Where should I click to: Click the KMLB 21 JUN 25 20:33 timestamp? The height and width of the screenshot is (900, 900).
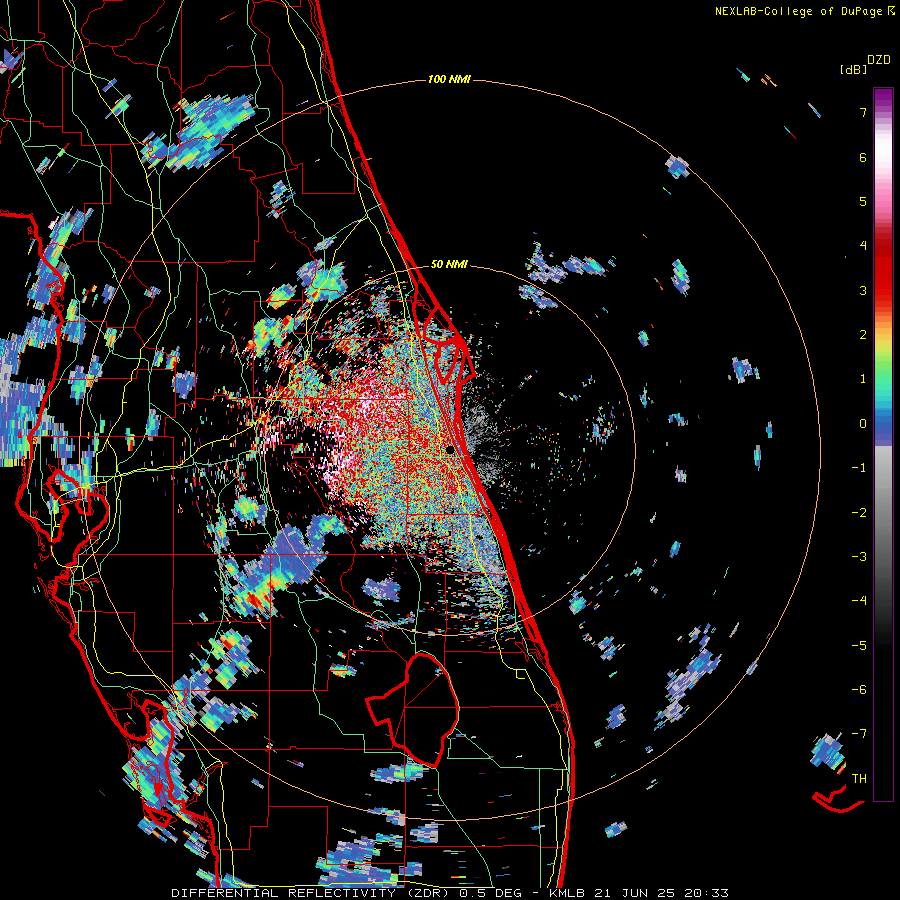click(x=639, y=893)
